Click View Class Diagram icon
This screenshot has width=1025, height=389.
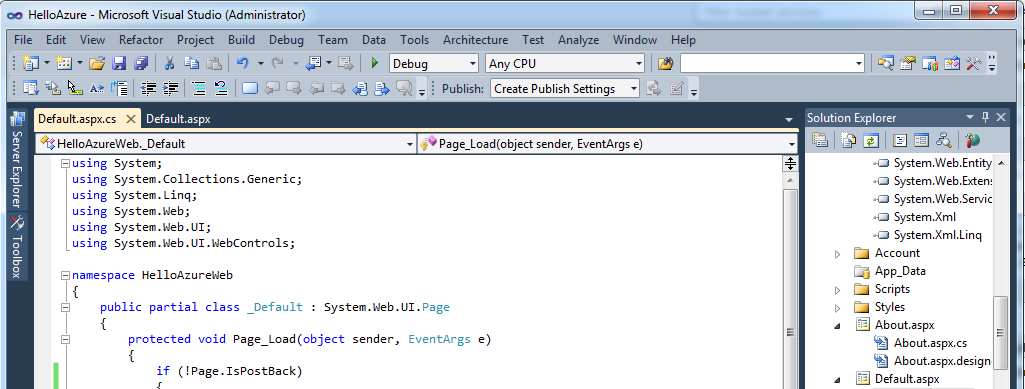point(943,140)
